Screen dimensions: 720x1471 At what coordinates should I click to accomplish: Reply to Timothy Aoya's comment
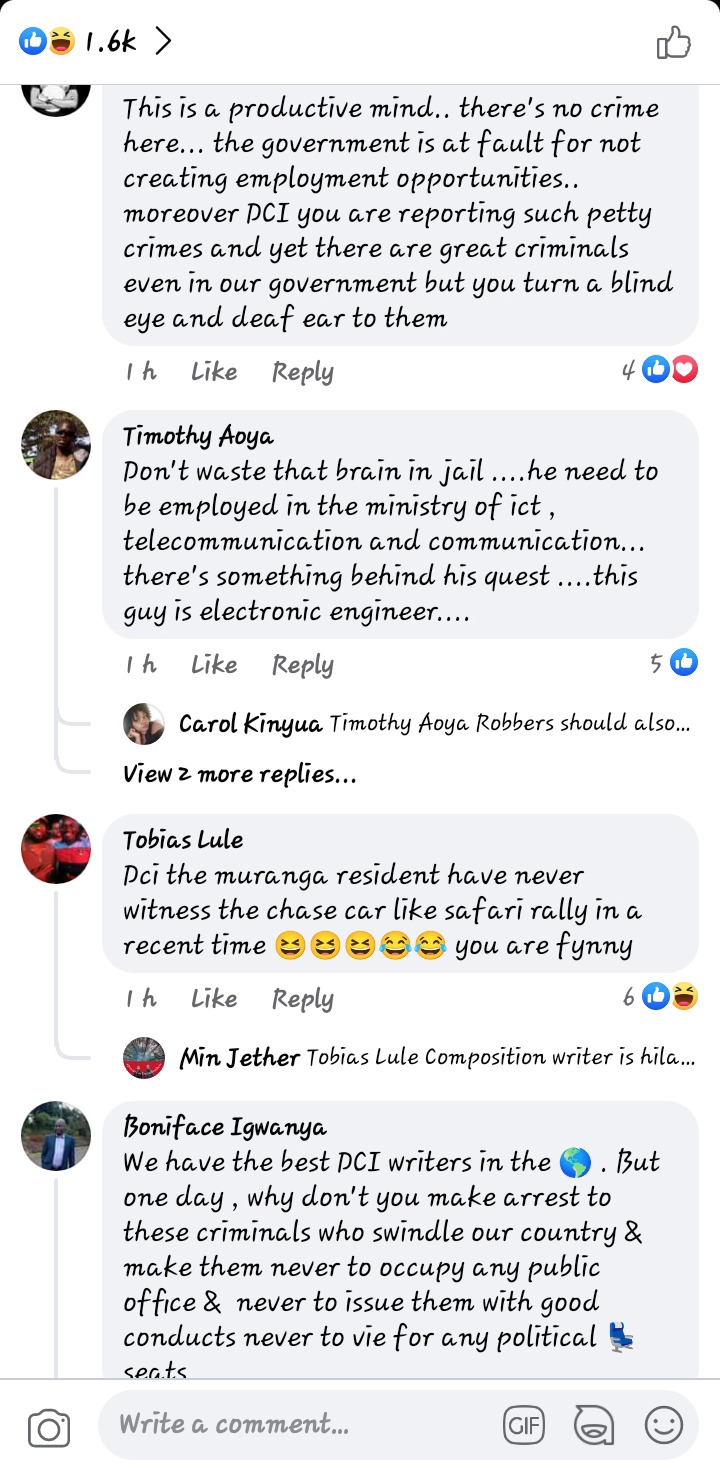pos(303,666)
